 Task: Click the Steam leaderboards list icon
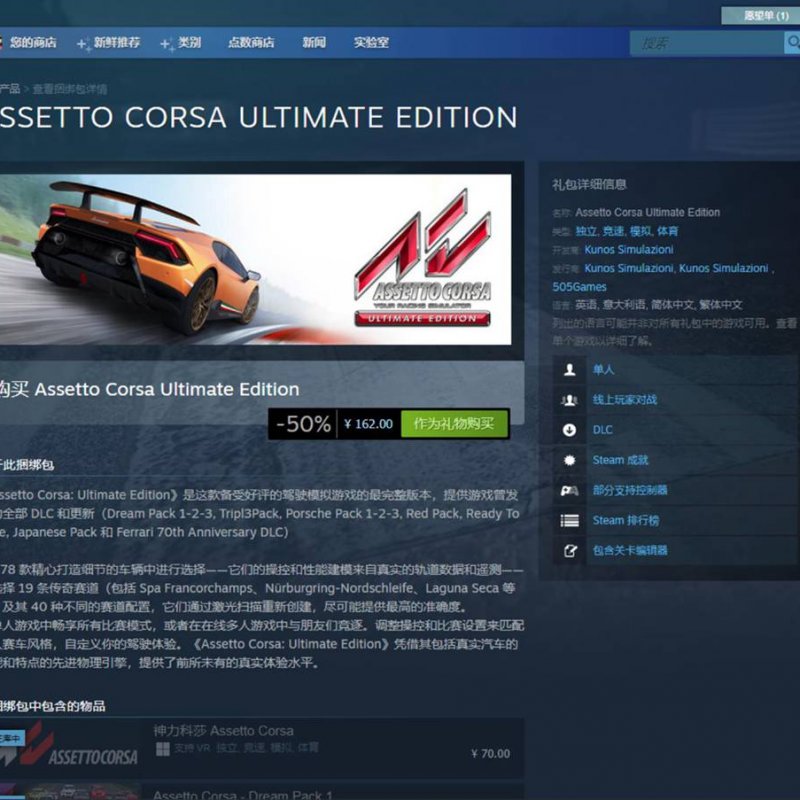(569, 520)
